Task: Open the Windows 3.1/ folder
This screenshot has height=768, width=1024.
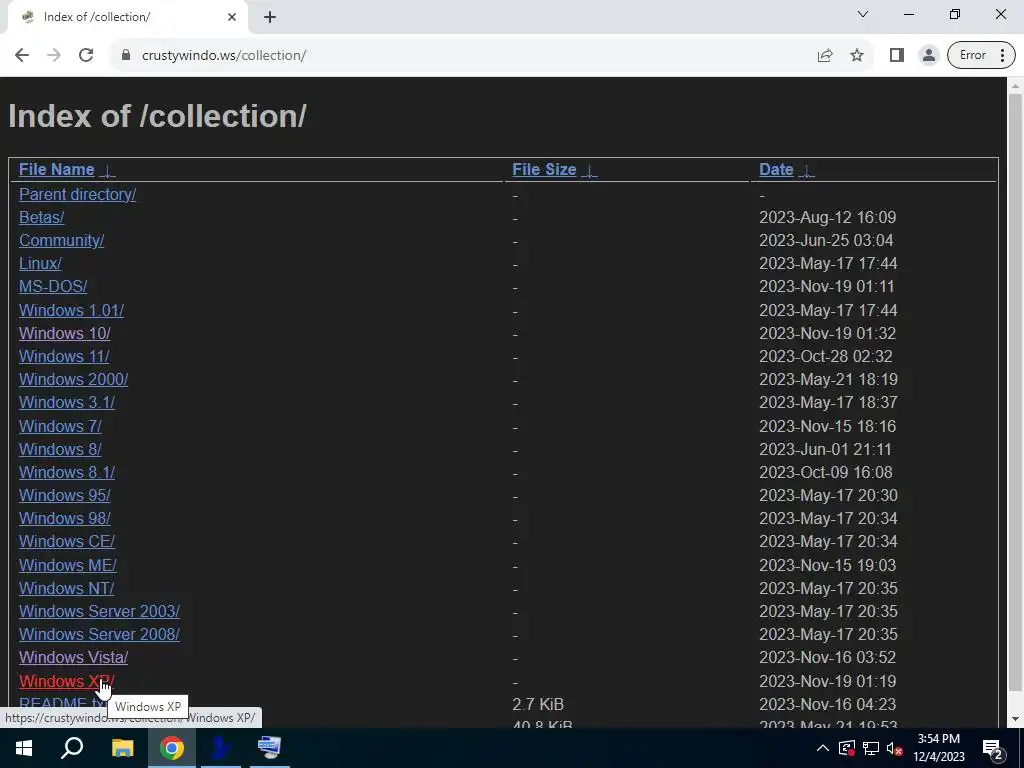Action: click(67, 402)
